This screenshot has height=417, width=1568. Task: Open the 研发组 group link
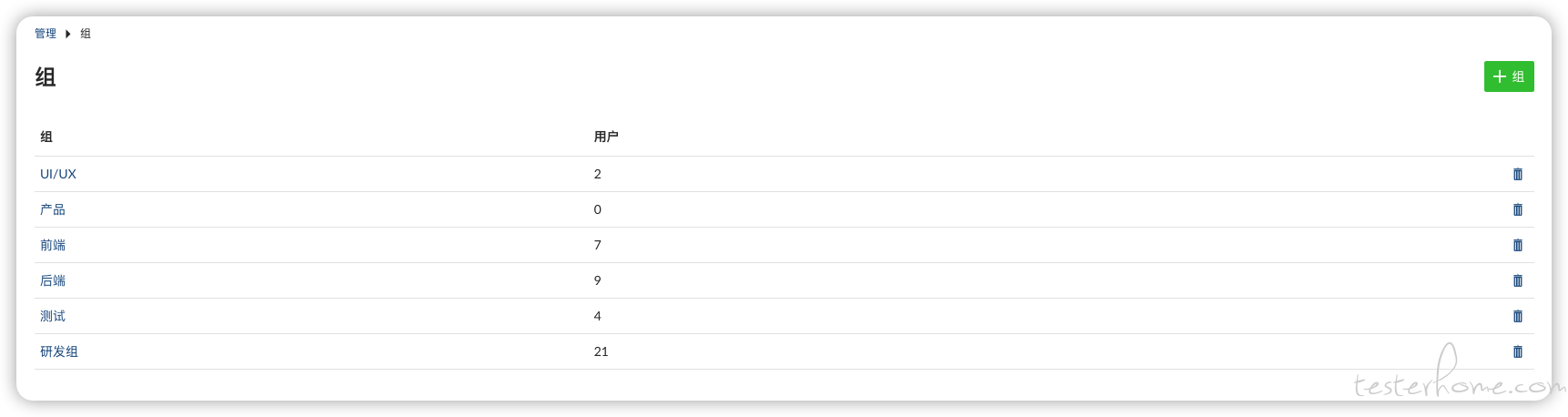coord(59,351)
